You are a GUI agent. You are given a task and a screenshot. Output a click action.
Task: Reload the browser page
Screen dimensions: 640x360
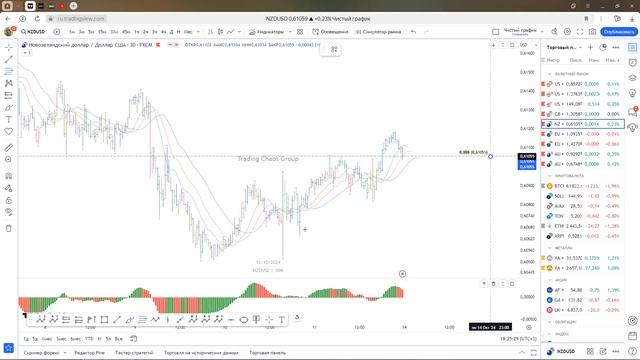37,19
